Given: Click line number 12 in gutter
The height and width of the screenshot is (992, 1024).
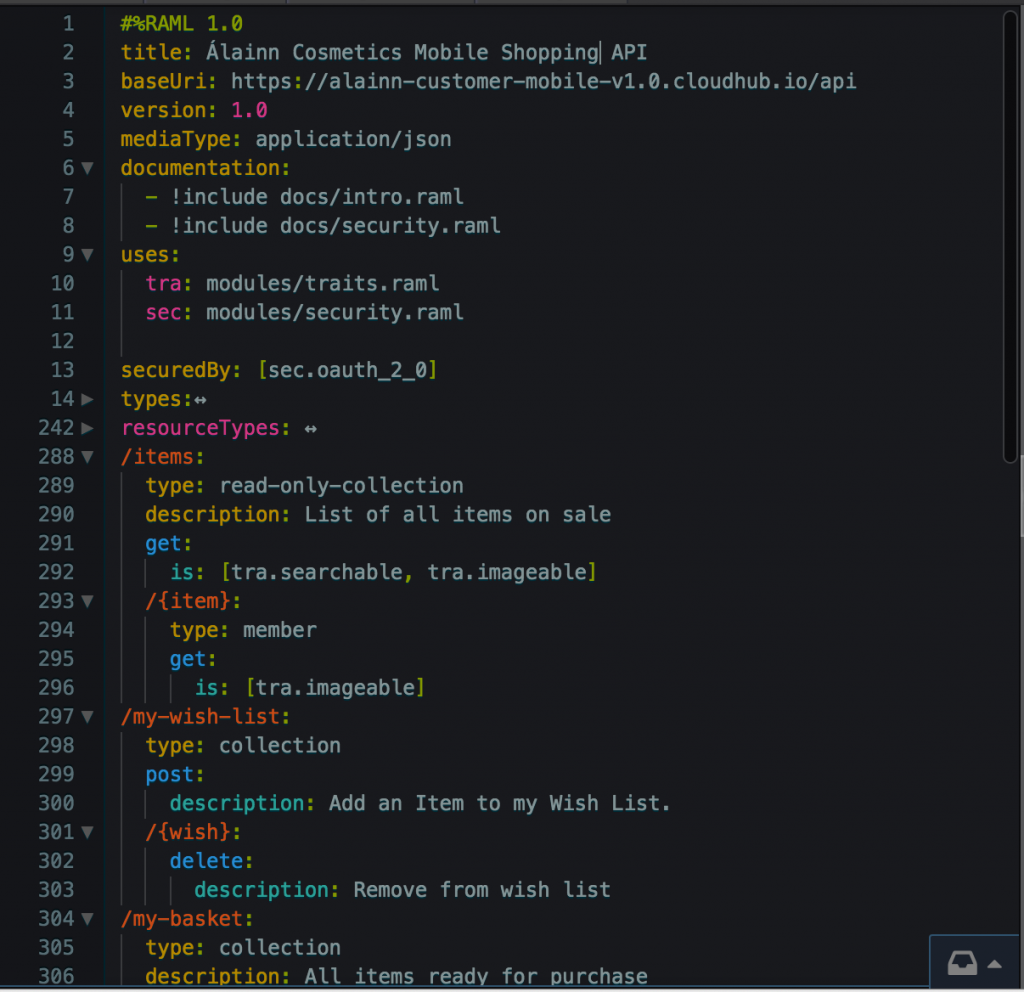Looking at the screenshot, I should (x=63, y=341).
